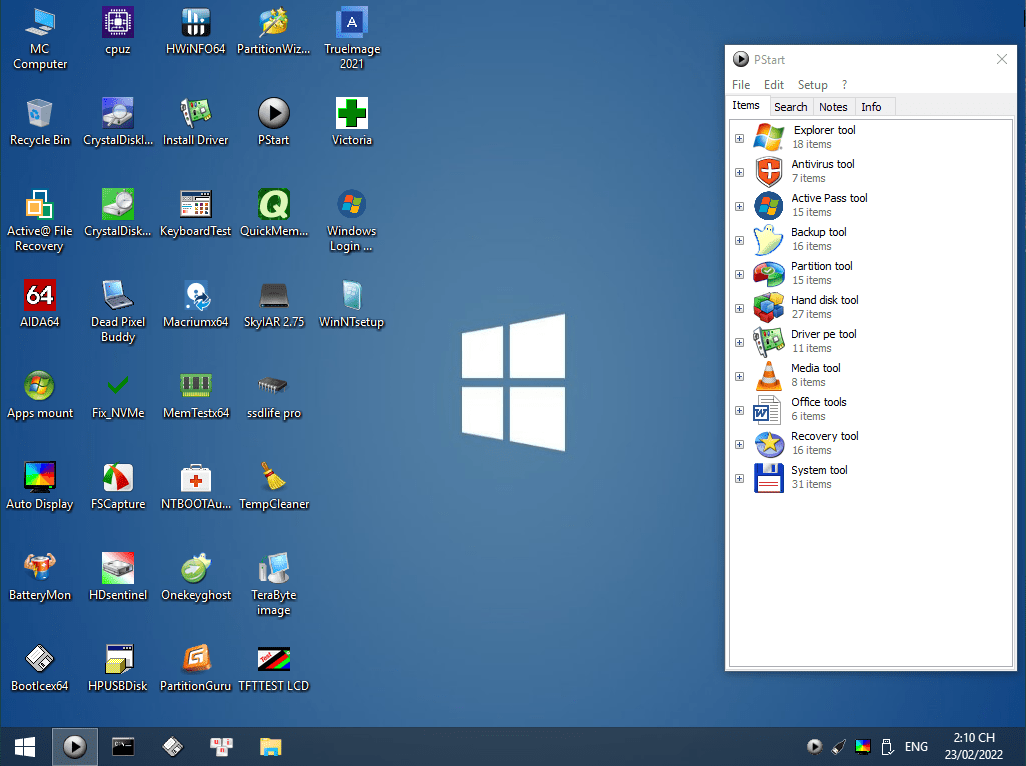Select the HDsentinel icon
Viewport: 1026px width, 766px height.
coord(118,576)
